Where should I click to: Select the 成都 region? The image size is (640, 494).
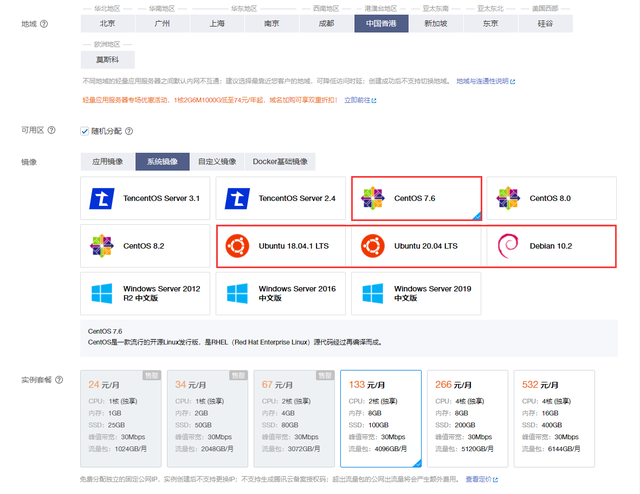tap(327, 24)
